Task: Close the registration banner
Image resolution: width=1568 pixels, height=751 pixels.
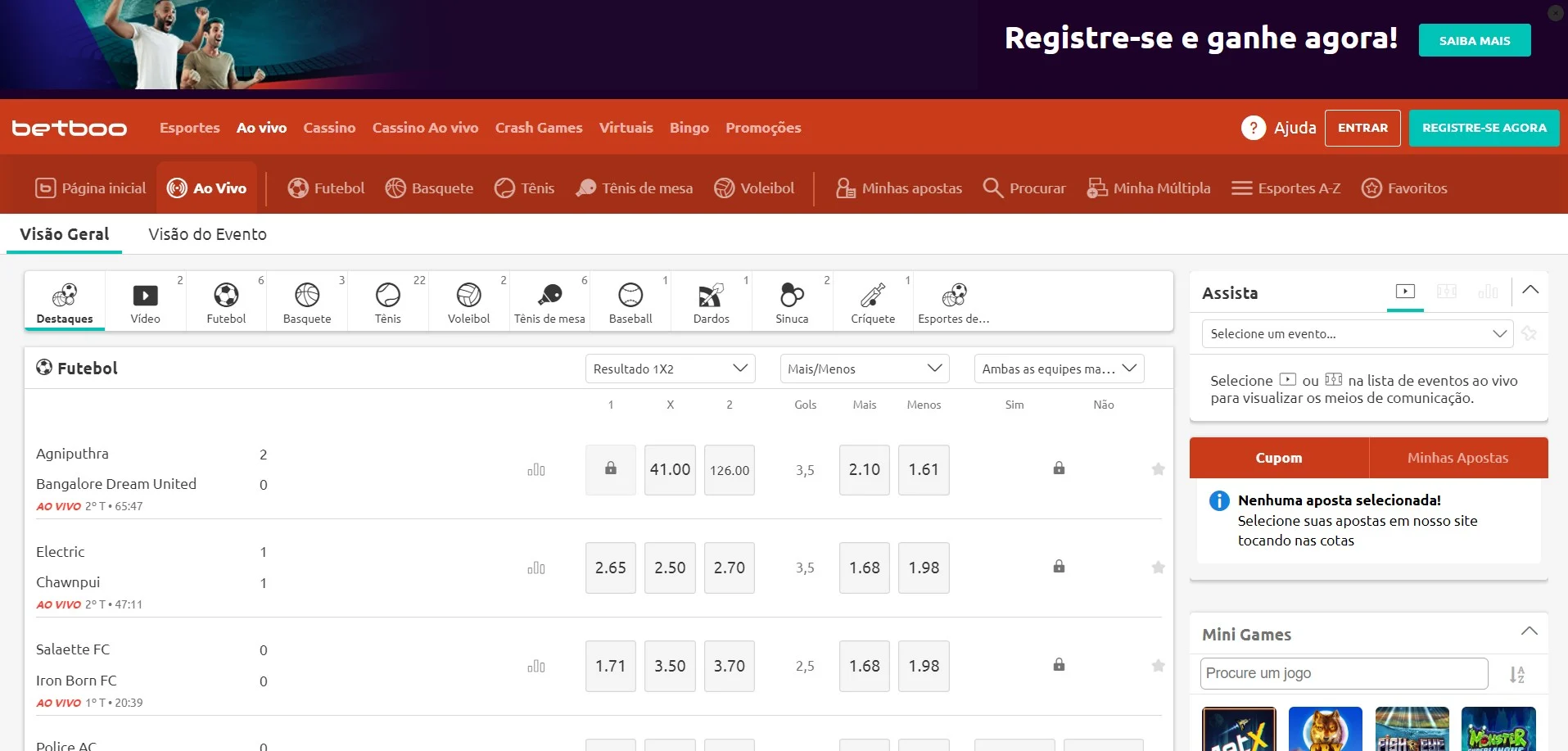Action: (x=1556, y=12)
